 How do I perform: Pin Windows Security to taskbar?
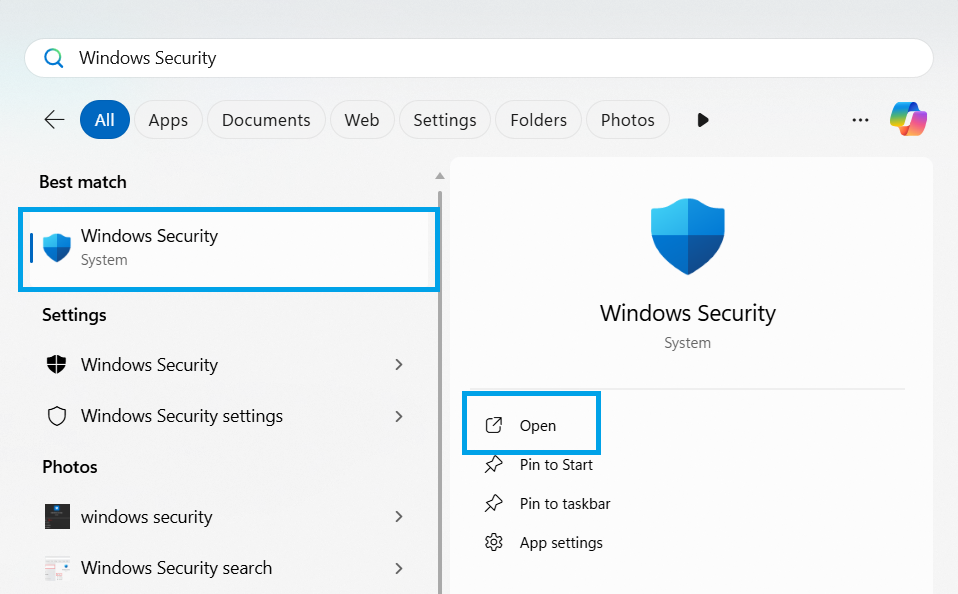[564, 504]
